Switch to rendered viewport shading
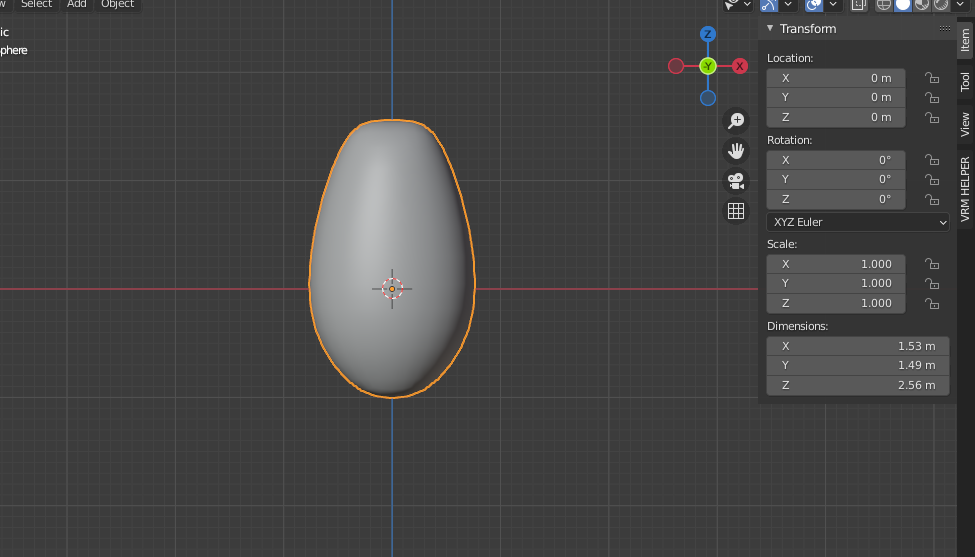975x557 pixels. [941, 5]
